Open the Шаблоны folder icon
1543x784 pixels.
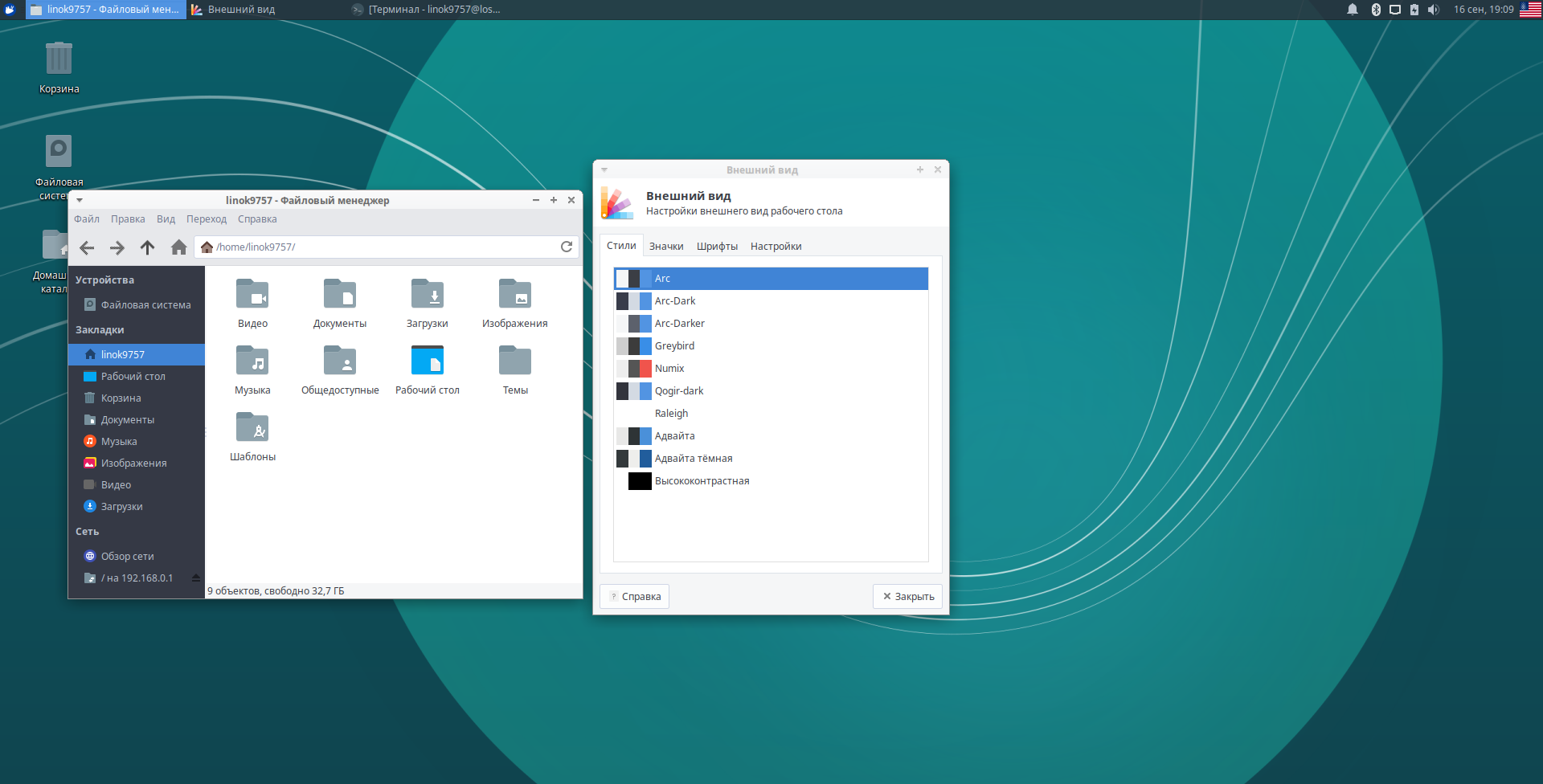coord(252,427)
